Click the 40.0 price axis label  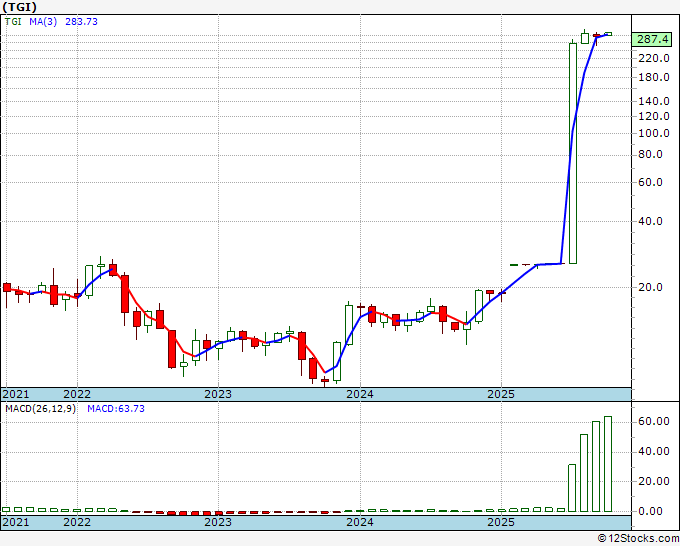(651, 221)
